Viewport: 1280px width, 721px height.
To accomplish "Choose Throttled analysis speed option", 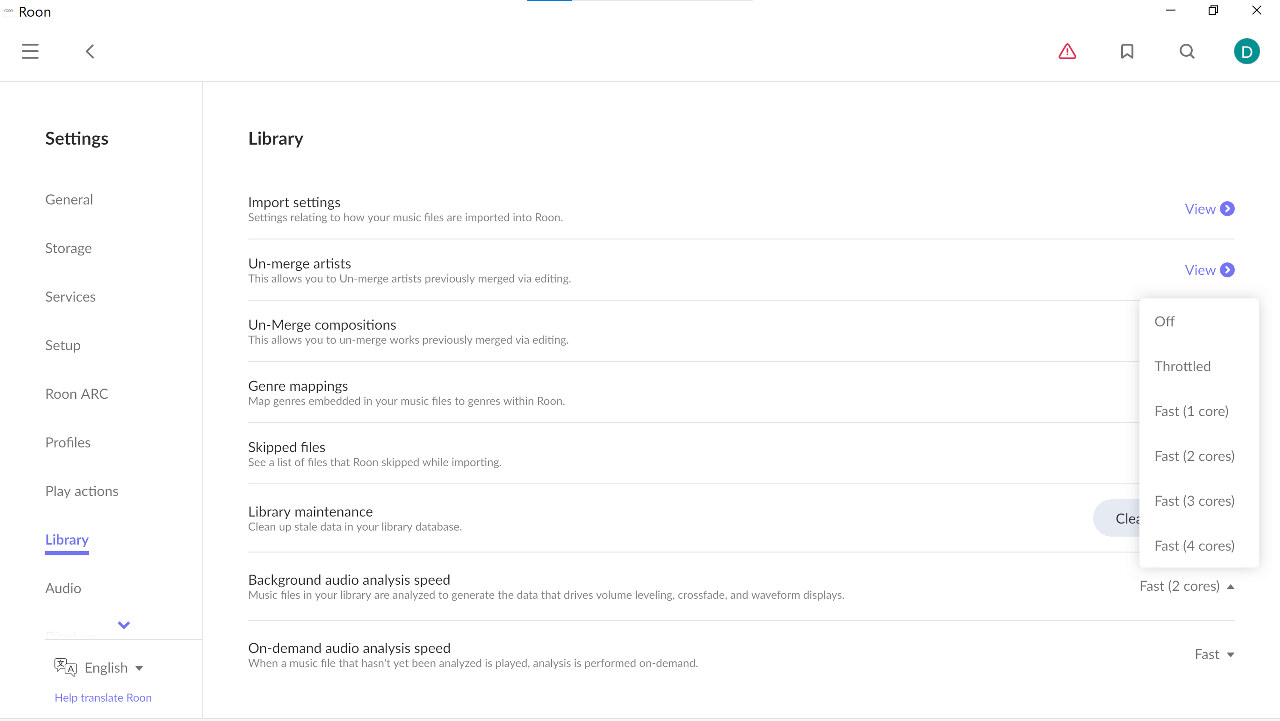I will pos(1182,366).
